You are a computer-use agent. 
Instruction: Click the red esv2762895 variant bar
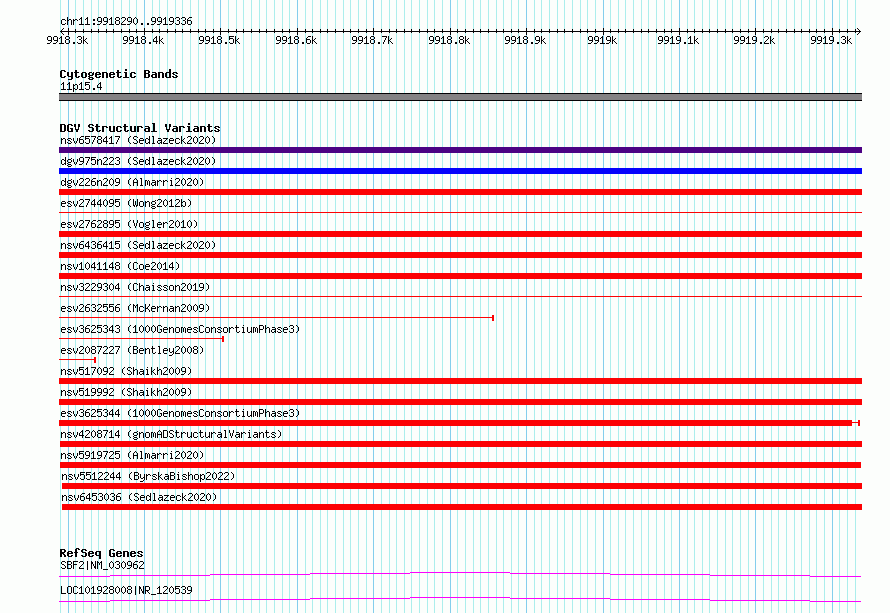460,234
